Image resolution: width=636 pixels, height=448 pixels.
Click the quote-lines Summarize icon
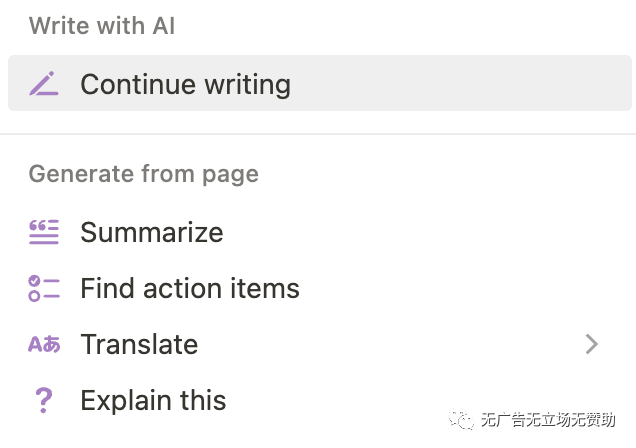click(44, 232)
